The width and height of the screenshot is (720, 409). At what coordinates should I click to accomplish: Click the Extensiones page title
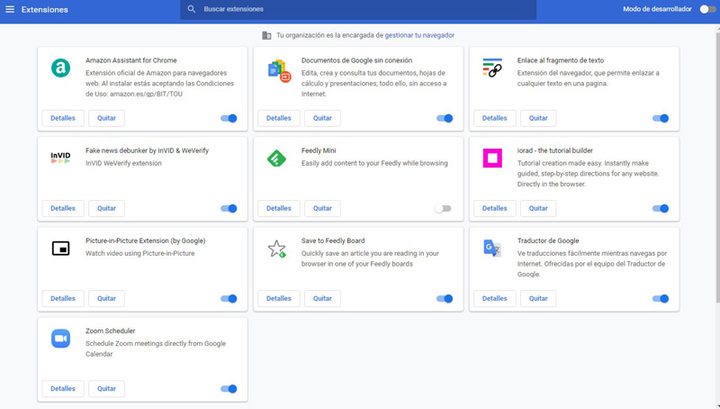coord(45,9)
